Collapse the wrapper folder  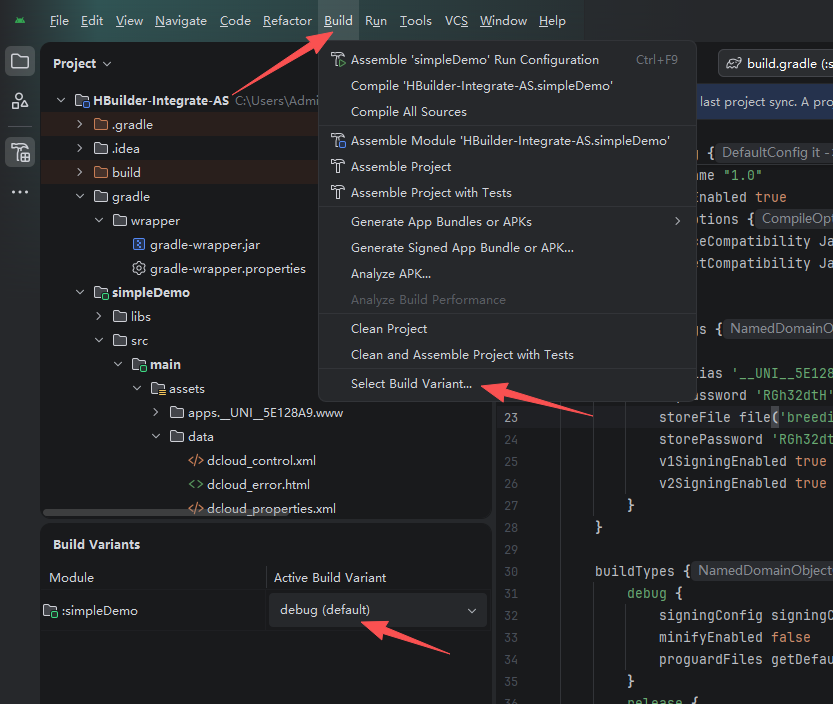click(99, 220)
